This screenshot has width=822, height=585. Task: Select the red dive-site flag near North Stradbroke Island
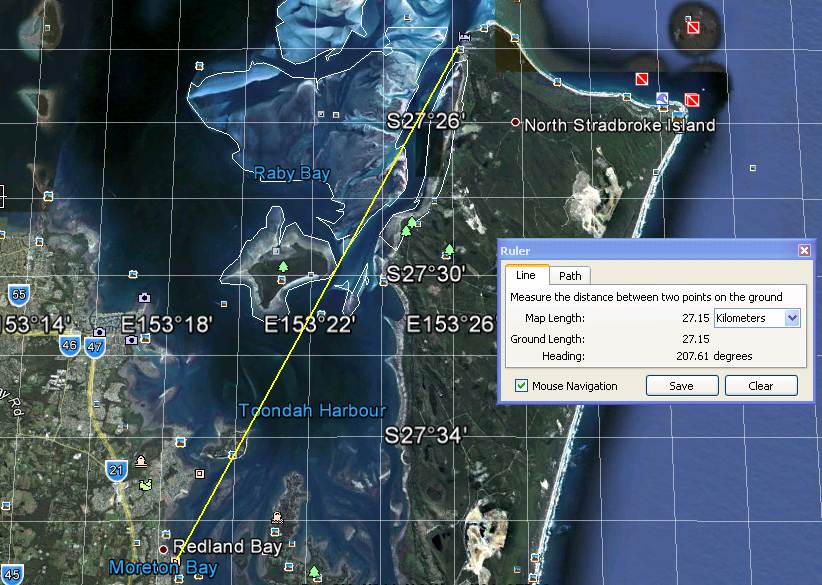(641, 79)
